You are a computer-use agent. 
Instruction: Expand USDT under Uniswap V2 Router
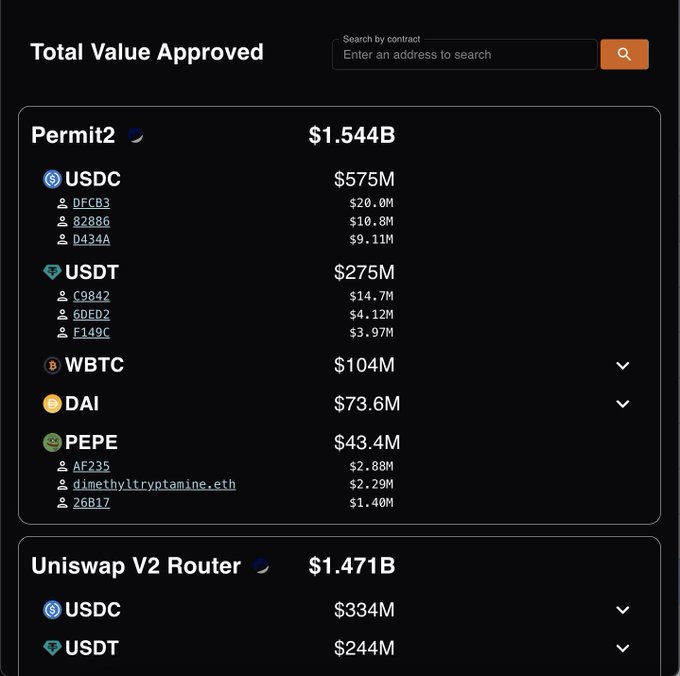click(x=622, y=648)
